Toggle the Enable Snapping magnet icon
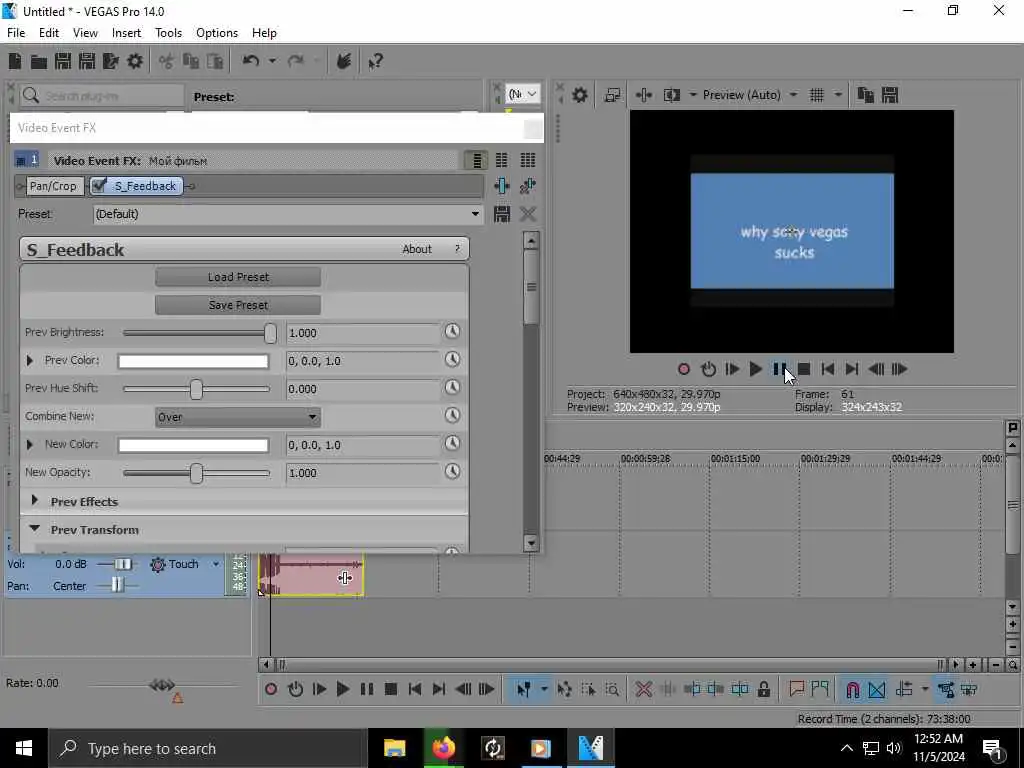 pos(852,690)
